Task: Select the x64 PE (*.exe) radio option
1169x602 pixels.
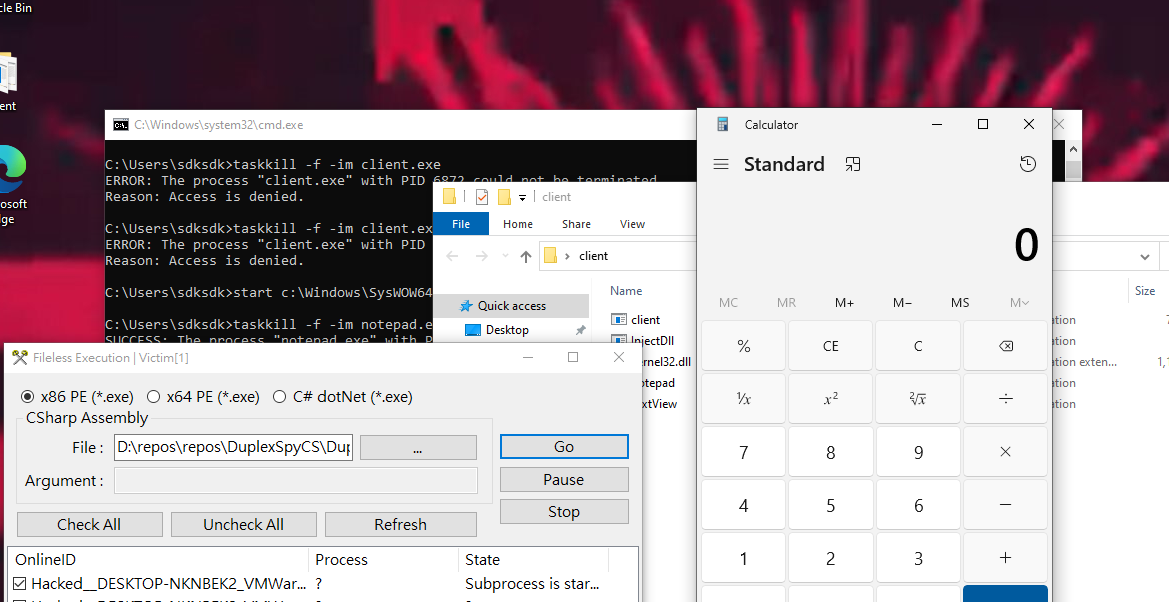Action: click(x=153, y=397)
